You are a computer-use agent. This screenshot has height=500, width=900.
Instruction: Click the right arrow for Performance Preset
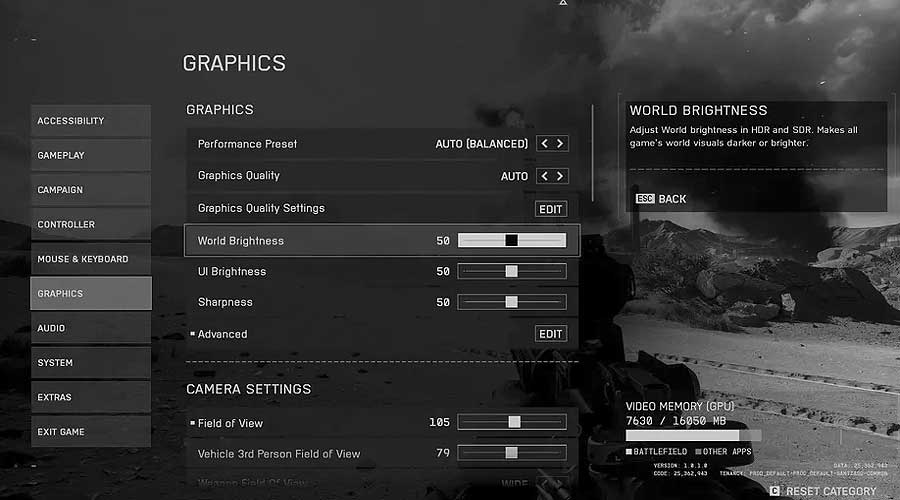(x=560, y=144)
